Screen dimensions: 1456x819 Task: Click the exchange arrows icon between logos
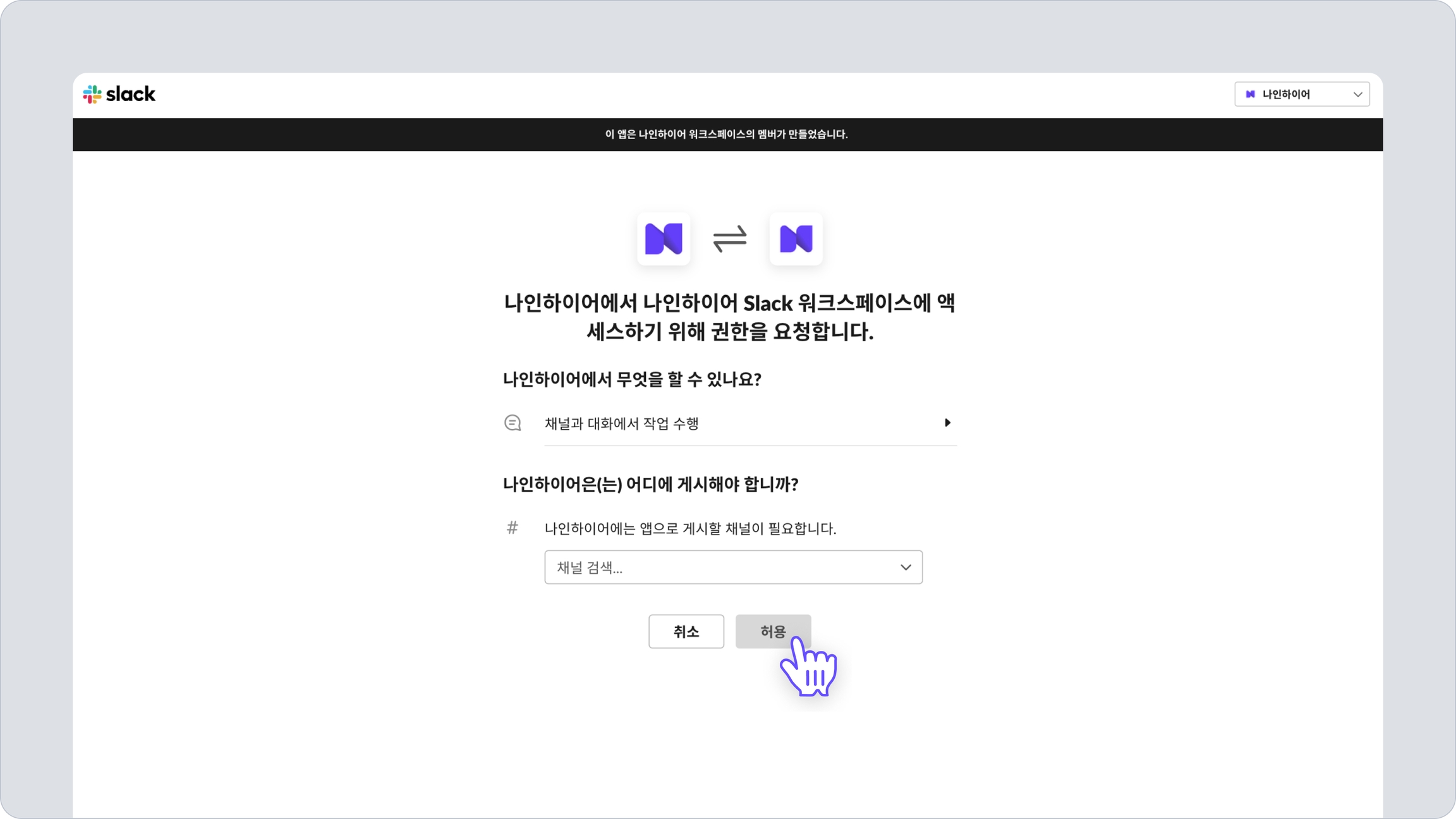coord(730,239)
